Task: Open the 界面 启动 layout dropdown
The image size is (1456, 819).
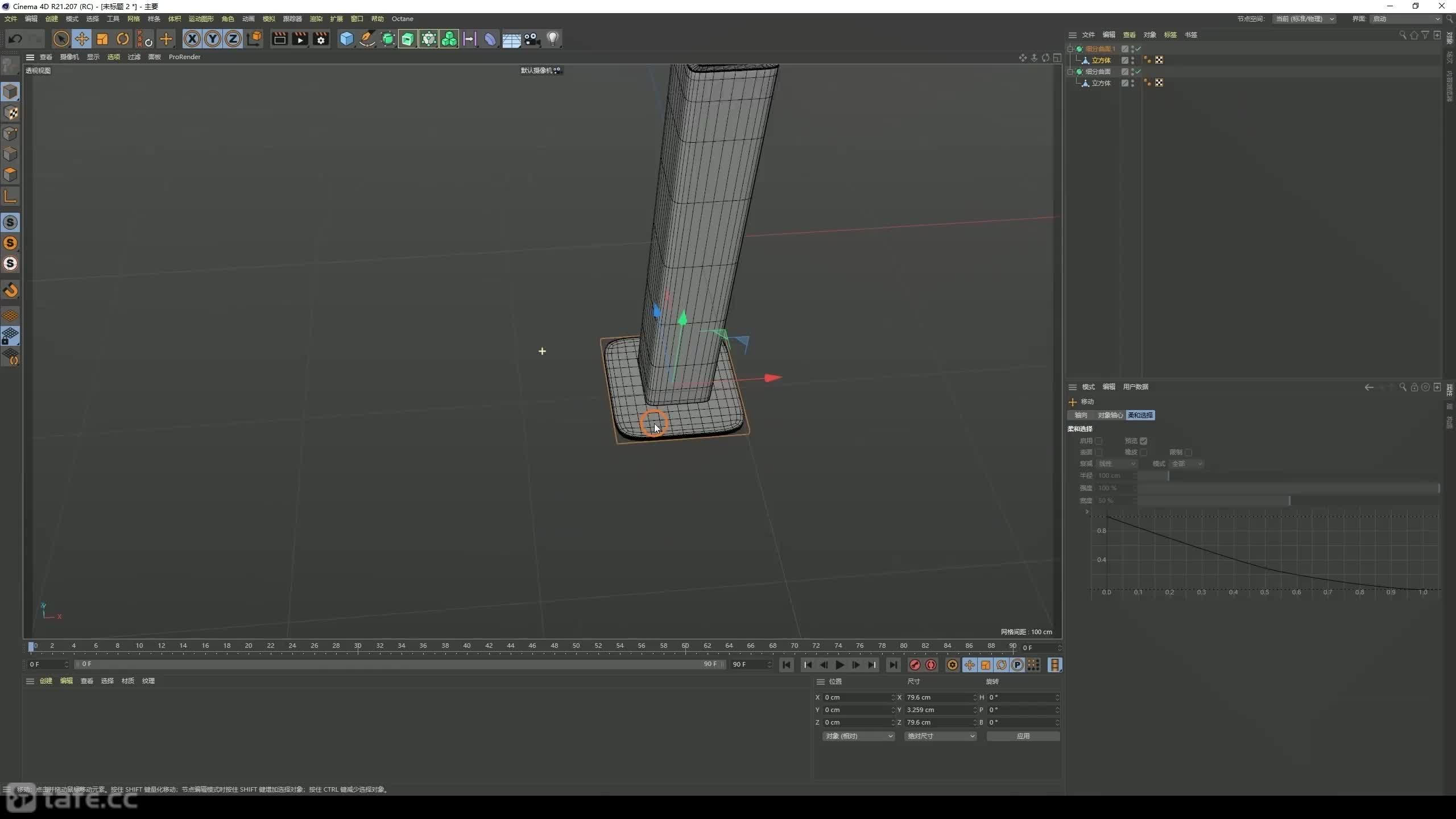Action: [1405, 19]
